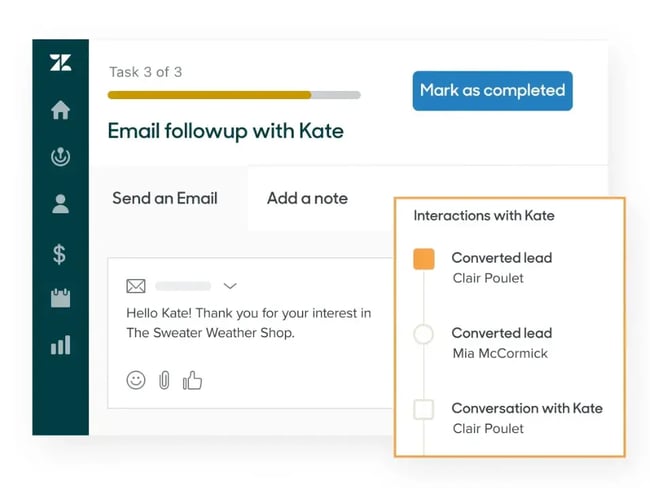Screen dimensions: 650x488
Task: Open the Reports bar chart icon
Action: point(61,345)
